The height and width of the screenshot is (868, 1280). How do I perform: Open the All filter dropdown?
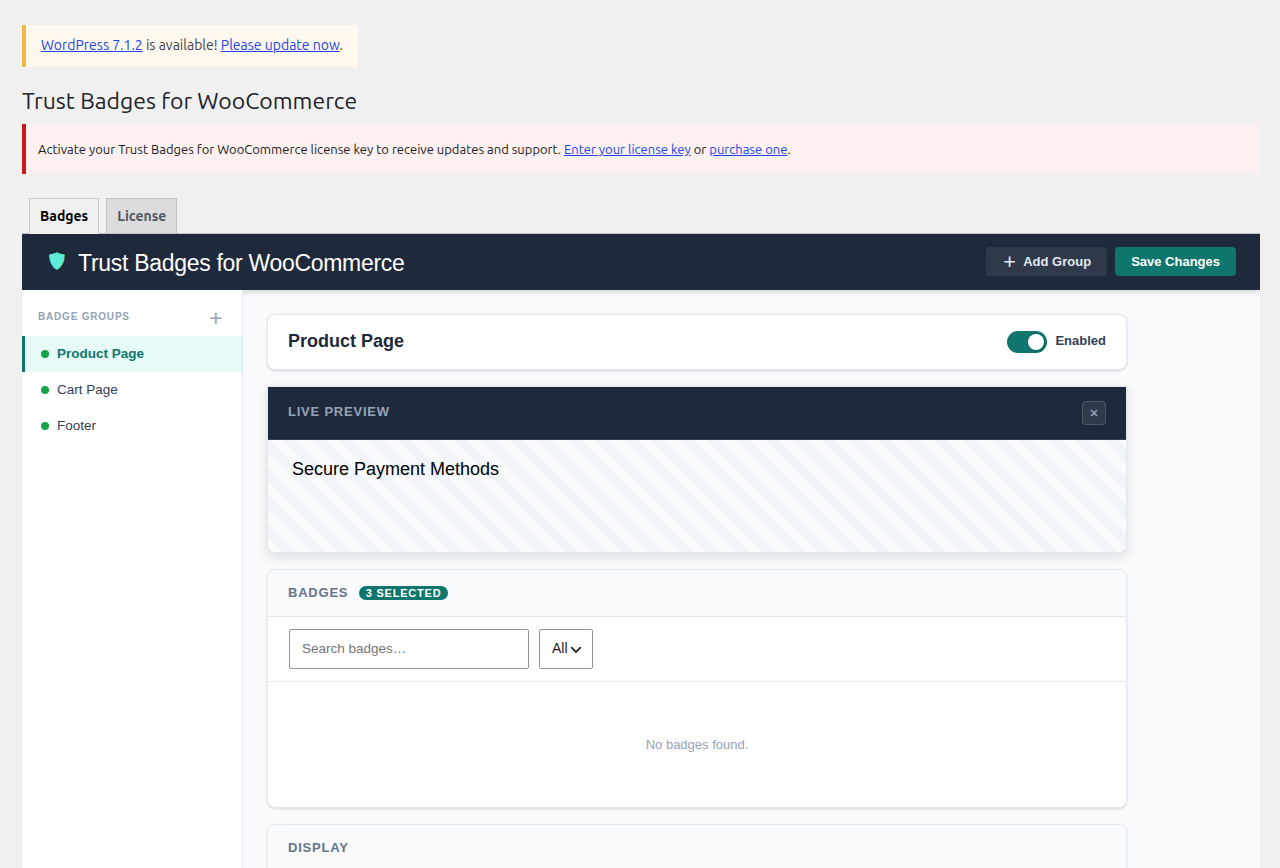[566, 649]
